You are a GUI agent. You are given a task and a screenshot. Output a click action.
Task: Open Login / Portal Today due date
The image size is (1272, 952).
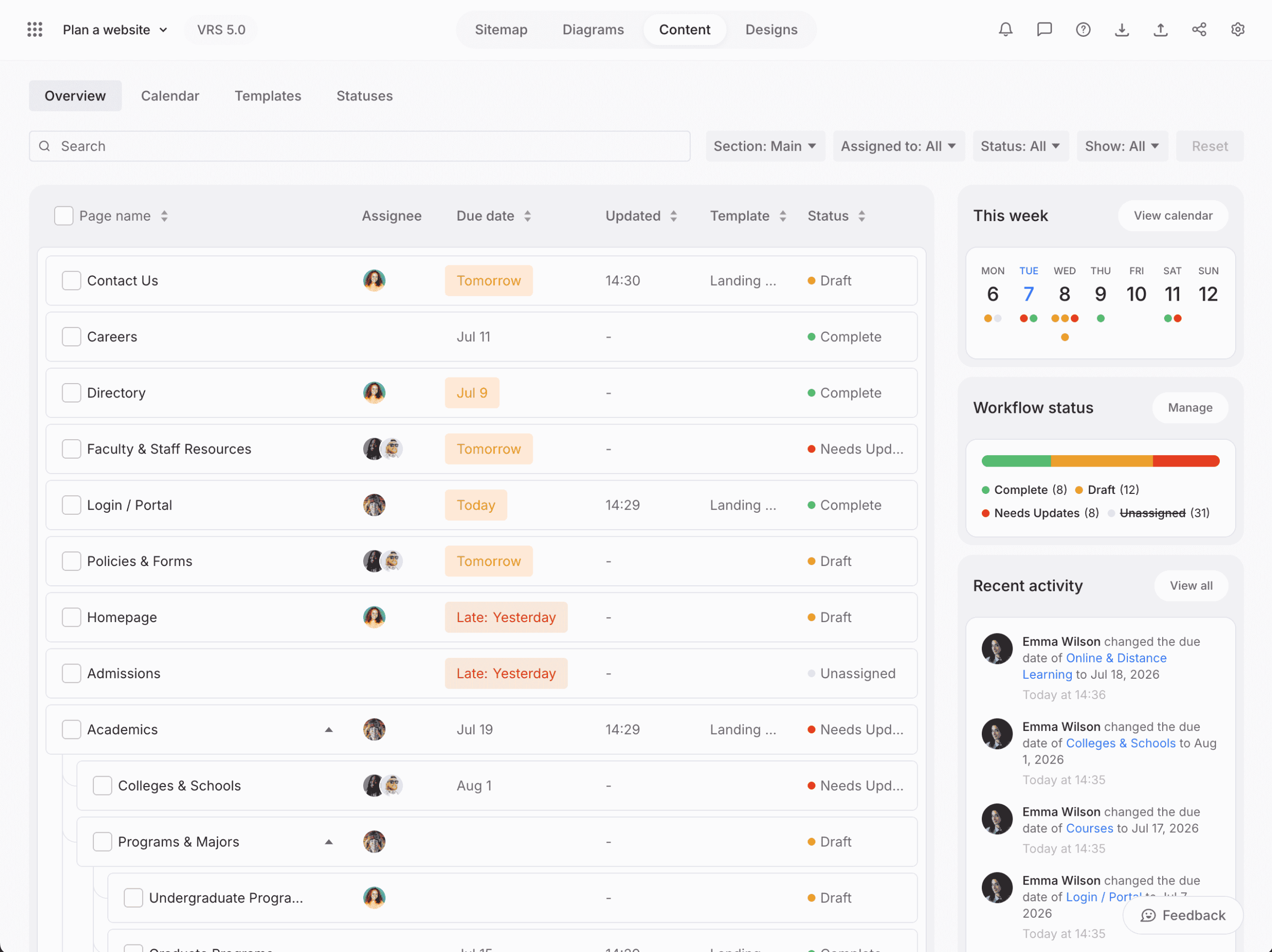click(476, 505)
